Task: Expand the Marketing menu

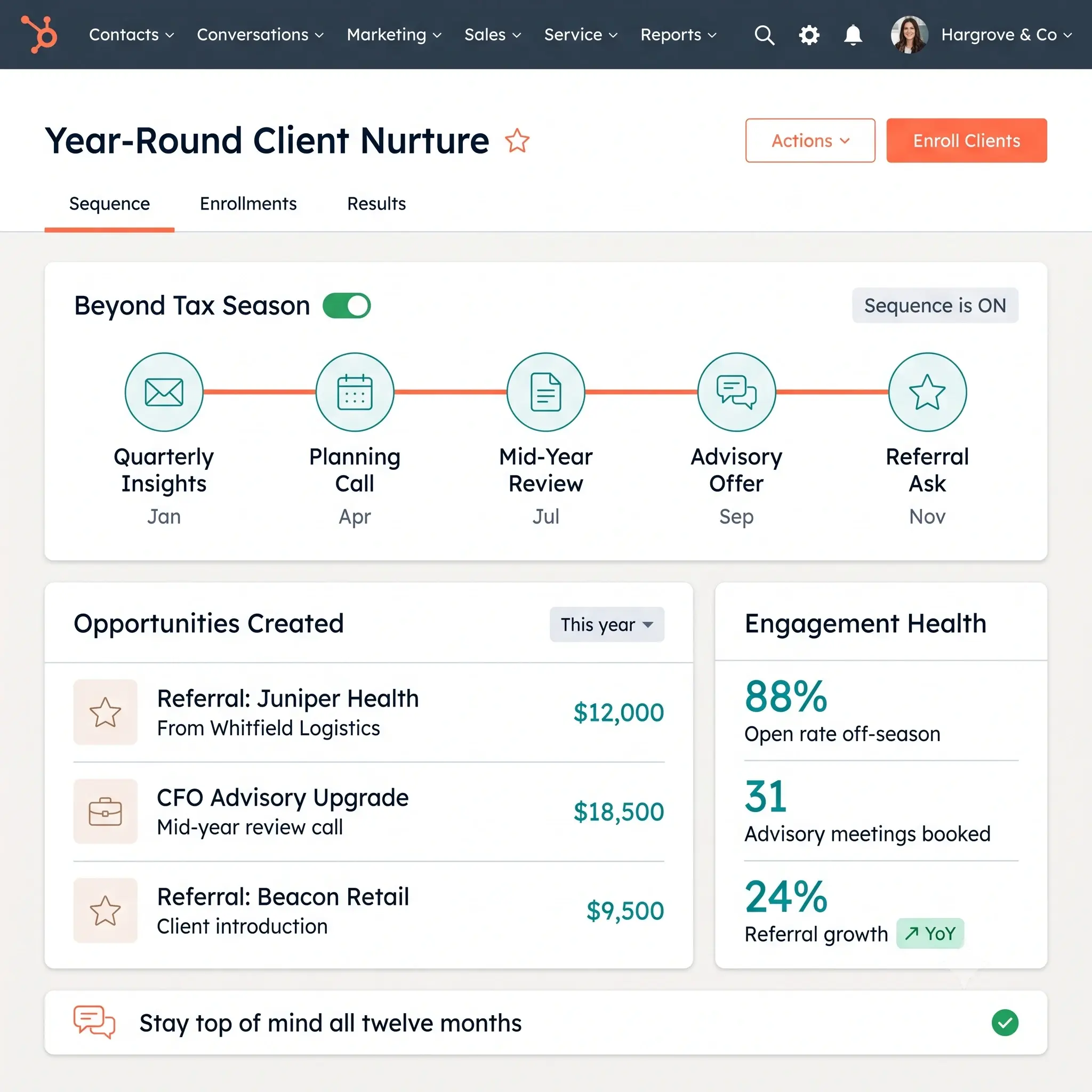Action: 395,35
